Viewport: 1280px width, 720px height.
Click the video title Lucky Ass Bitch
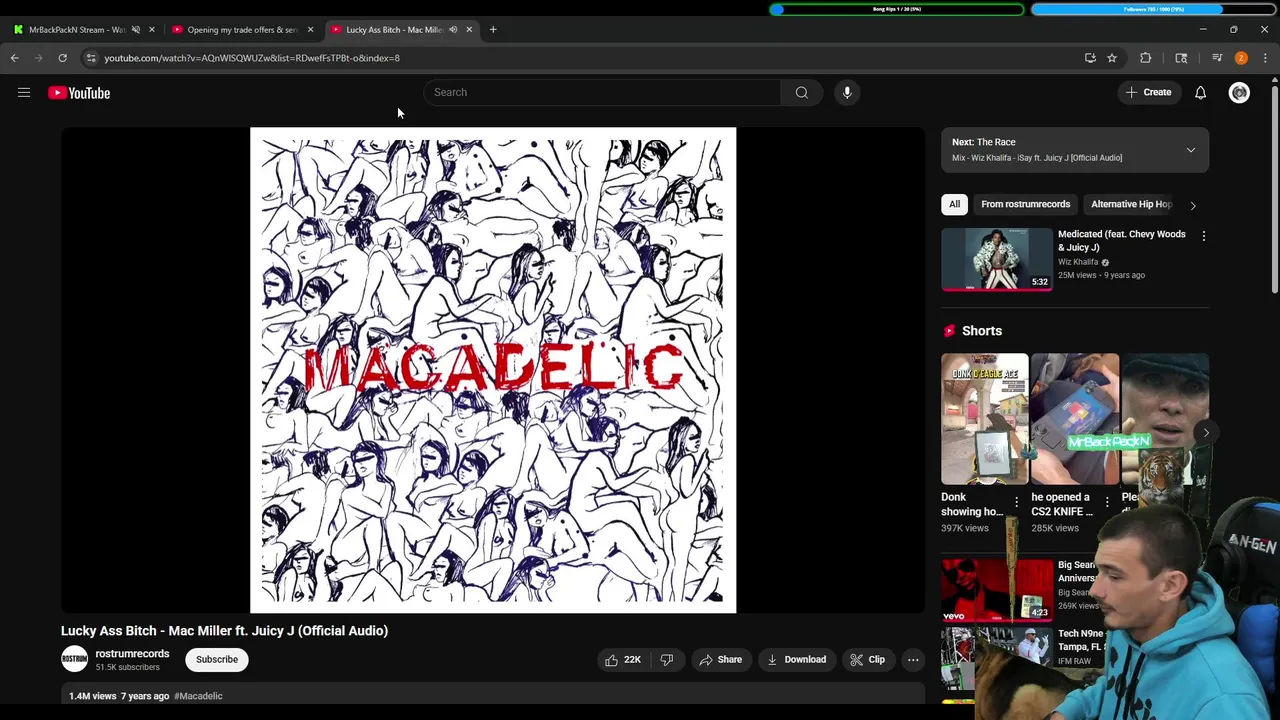pyautogui.click(x=224, y=631)
